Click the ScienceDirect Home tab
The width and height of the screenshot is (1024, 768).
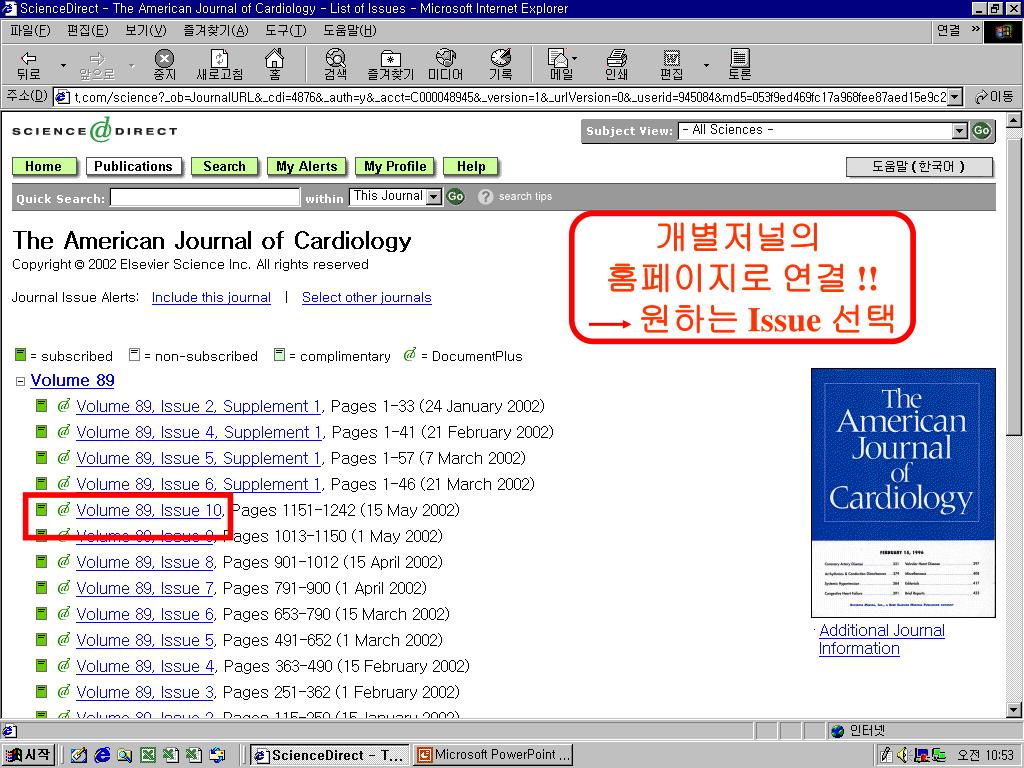click(44, 167)
